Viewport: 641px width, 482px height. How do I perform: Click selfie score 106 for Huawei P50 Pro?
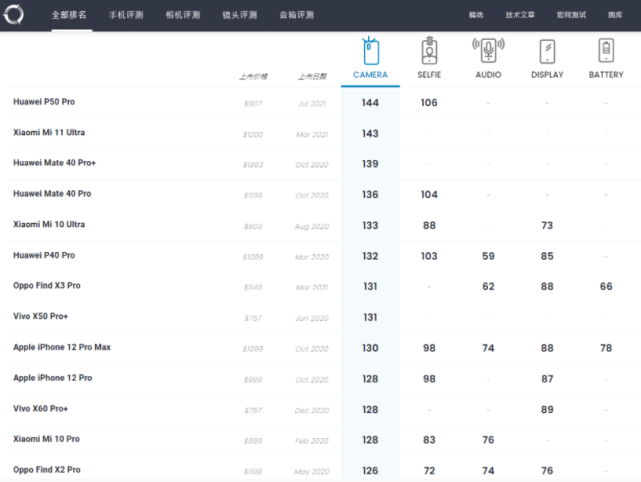429,103
